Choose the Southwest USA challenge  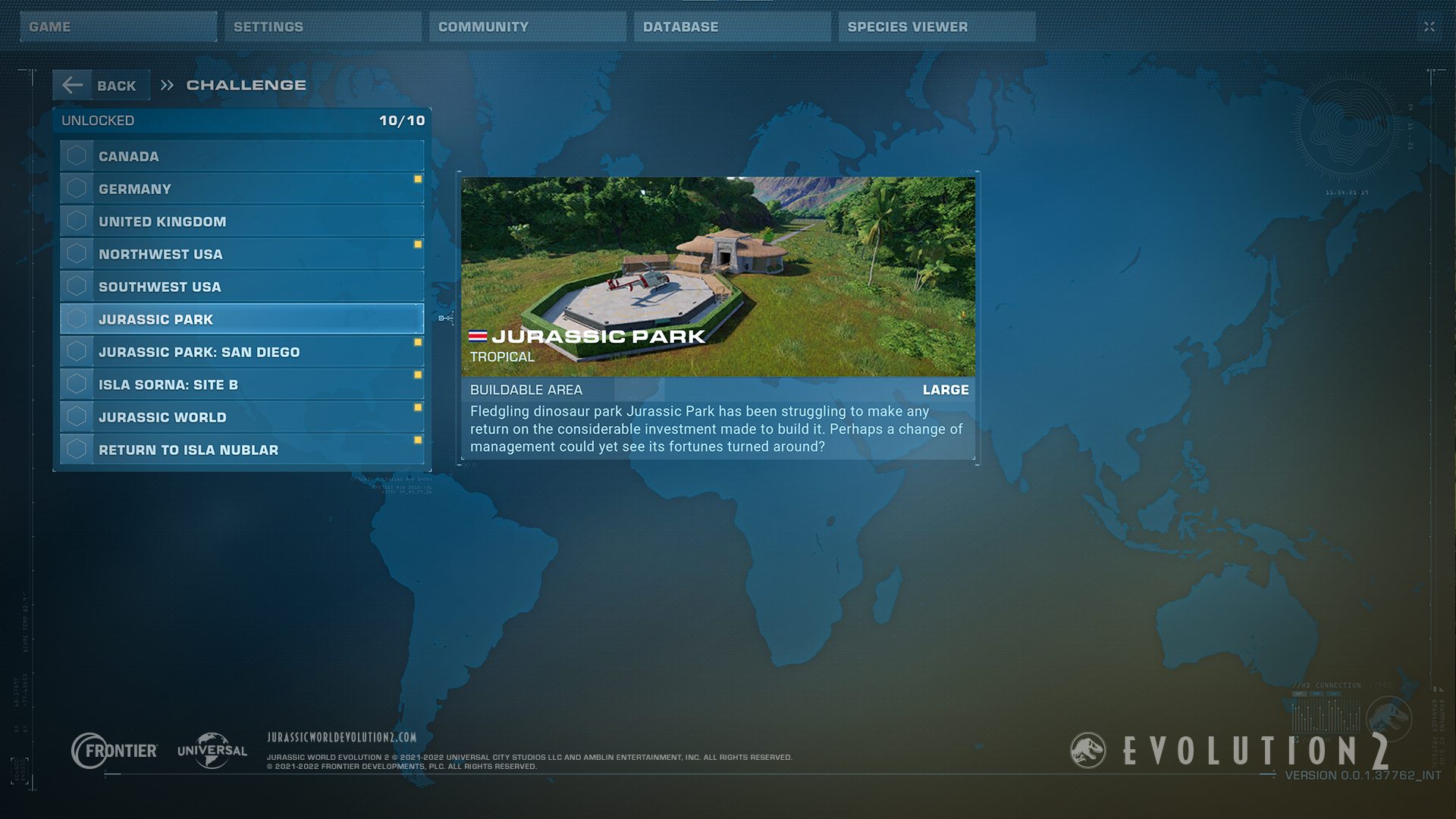tap(242, 287)
